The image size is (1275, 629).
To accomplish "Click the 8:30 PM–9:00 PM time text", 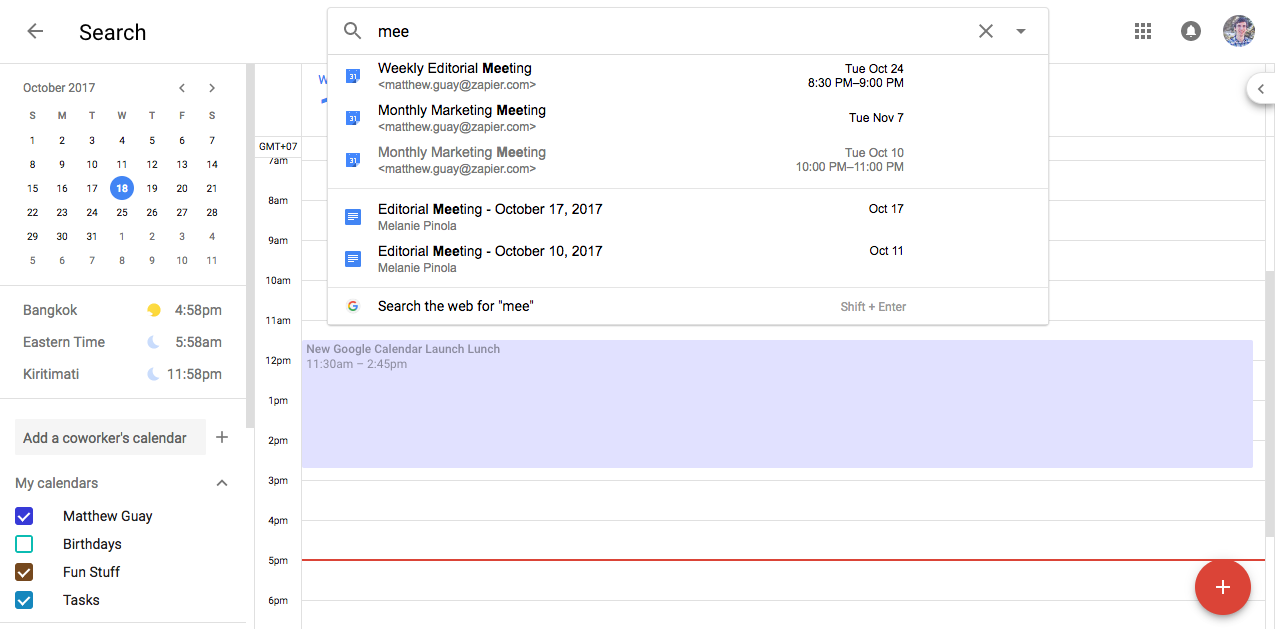I will [856, 83].
